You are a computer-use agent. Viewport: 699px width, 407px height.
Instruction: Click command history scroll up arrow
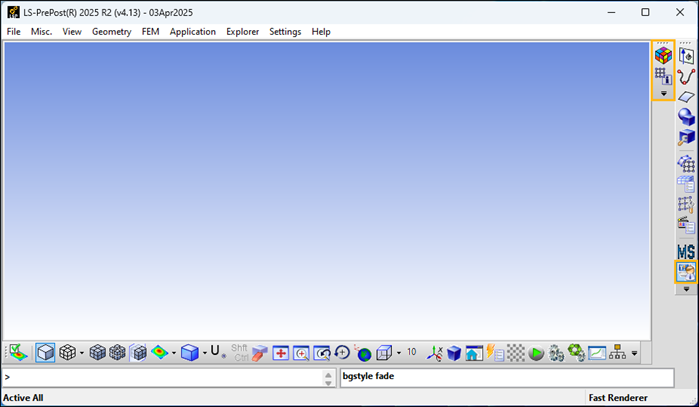pos(329,375)
